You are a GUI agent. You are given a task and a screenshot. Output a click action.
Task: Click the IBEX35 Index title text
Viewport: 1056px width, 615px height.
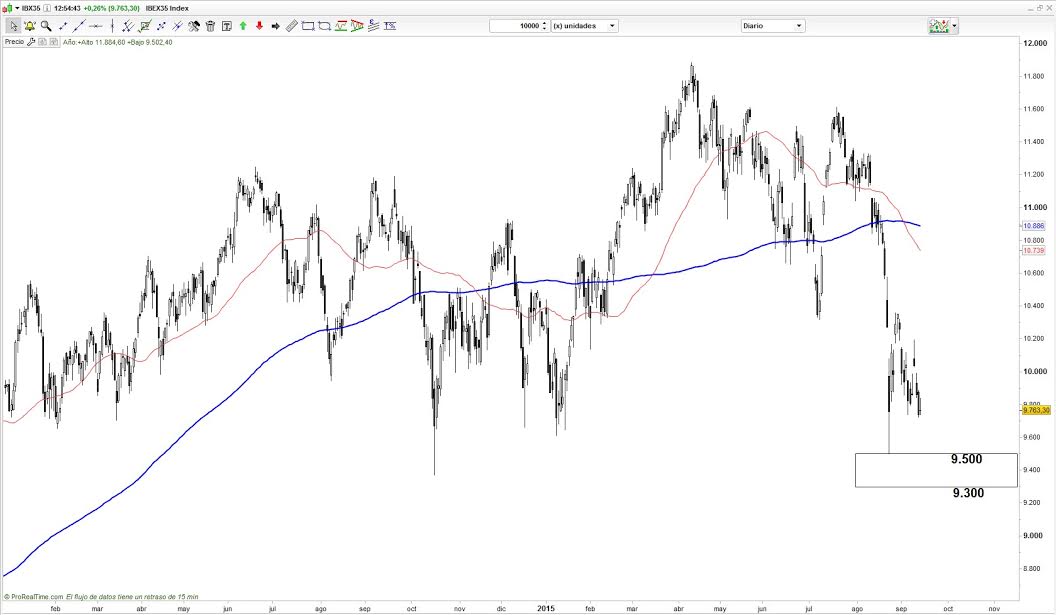[167, 8]
